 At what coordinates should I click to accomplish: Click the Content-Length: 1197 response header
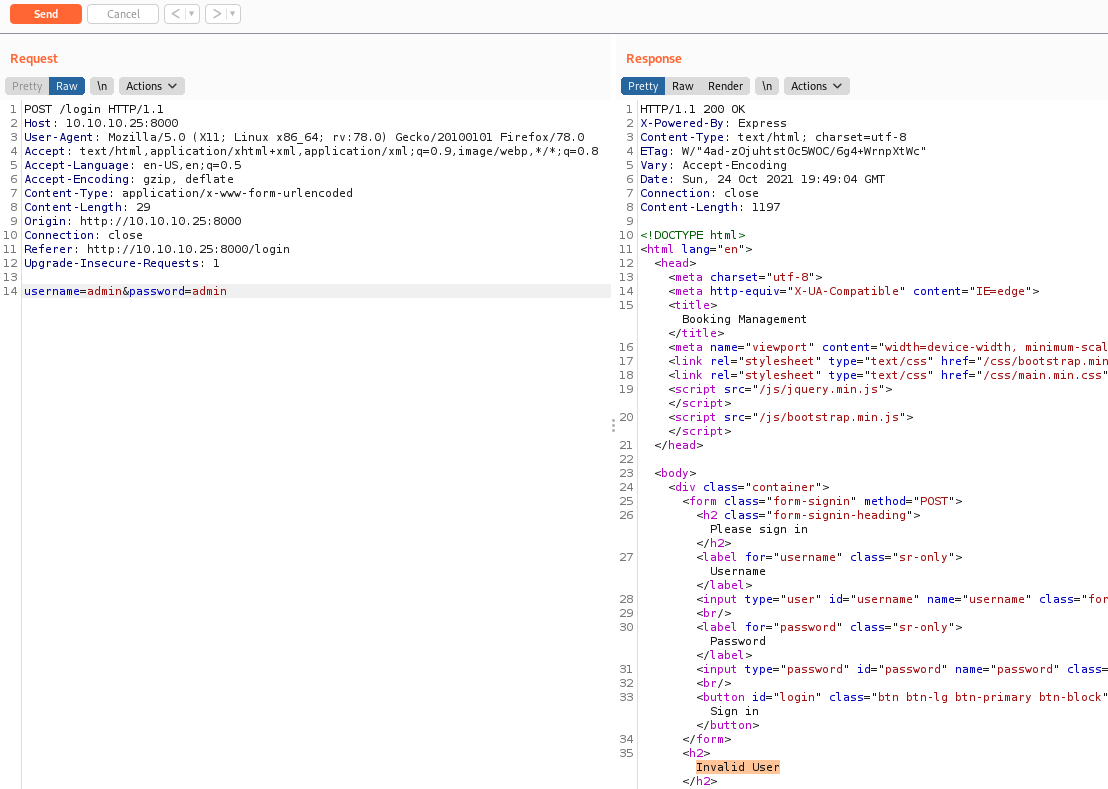(x=710, y=207)
